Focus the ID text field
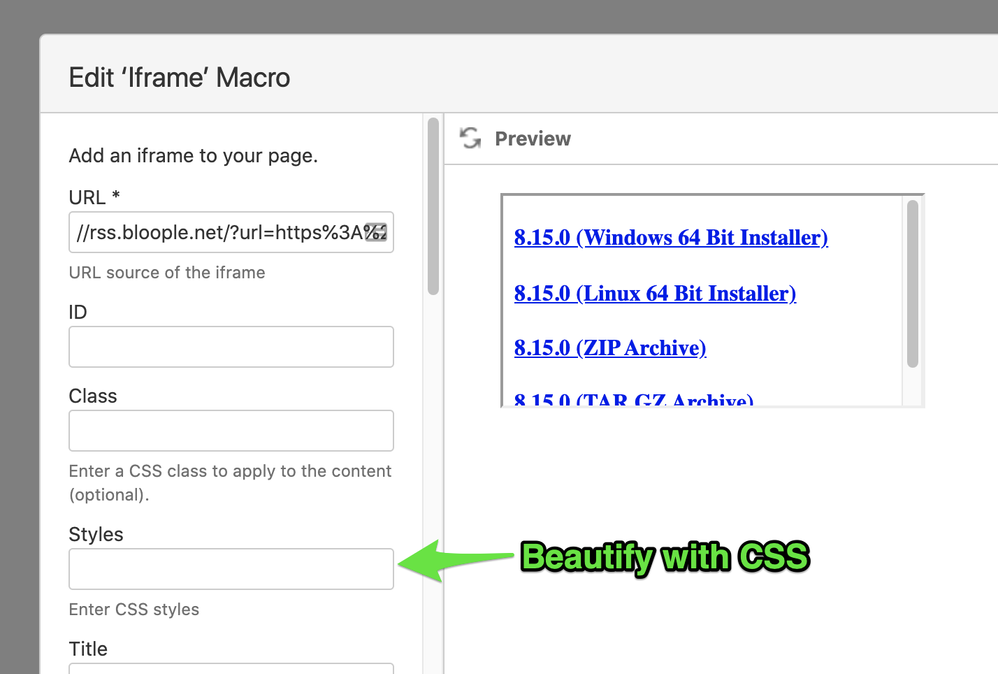 (231, 347)
